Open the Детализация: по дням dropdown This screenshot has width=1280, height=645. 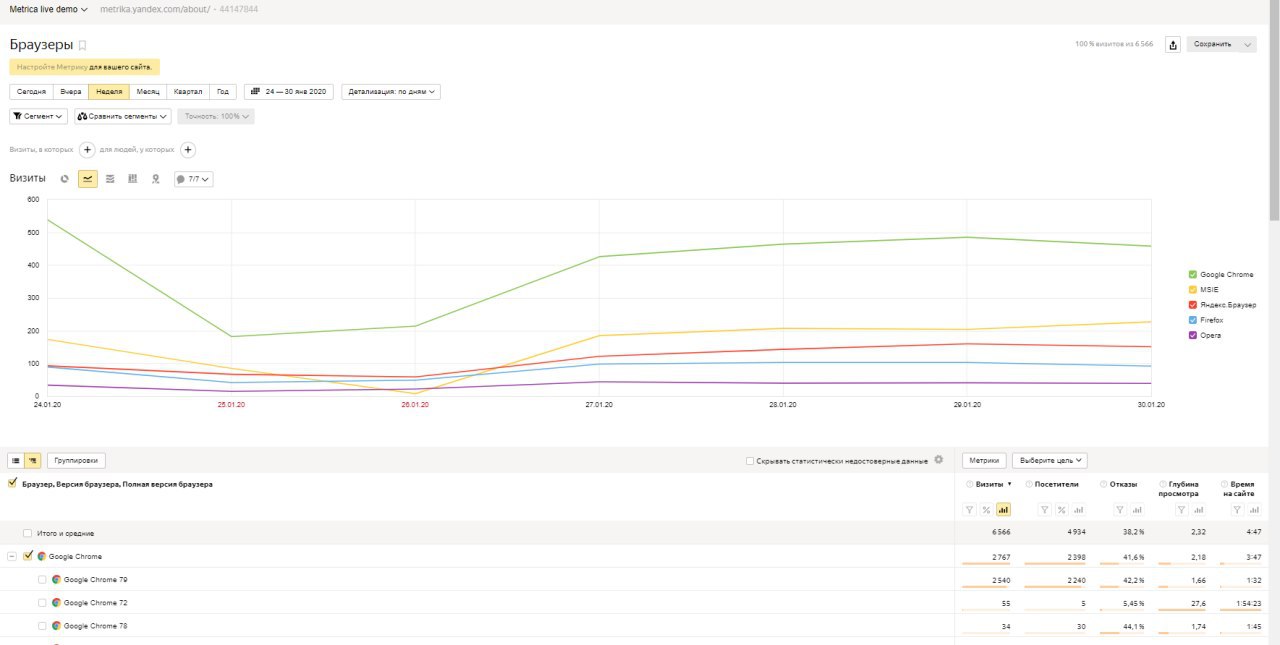[x=391, y=91]
